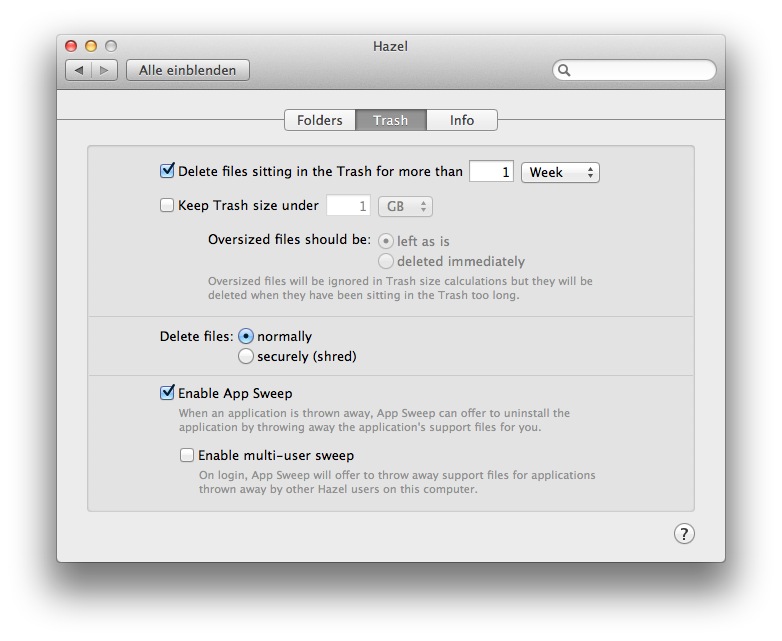
Task: Click the back navigation arrow
Action: coord(79,70)
